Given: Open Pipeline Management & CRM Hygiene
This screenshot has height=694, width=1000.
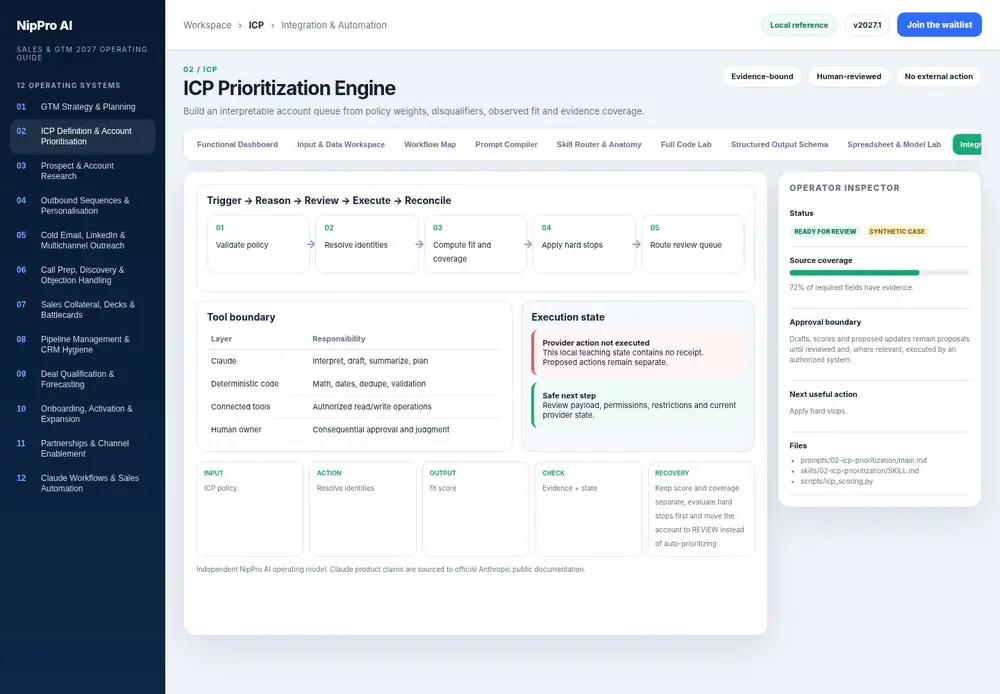Looking at the screenshot, I should pyautogui.click(x=82, y=344).
